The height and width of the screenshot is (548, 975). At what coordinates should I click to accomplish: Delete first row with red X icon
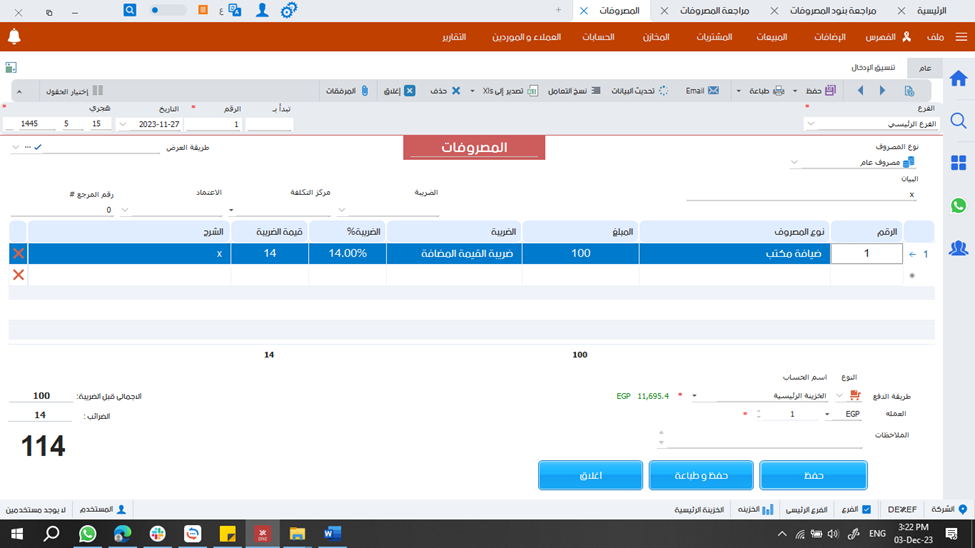[18, 254]
